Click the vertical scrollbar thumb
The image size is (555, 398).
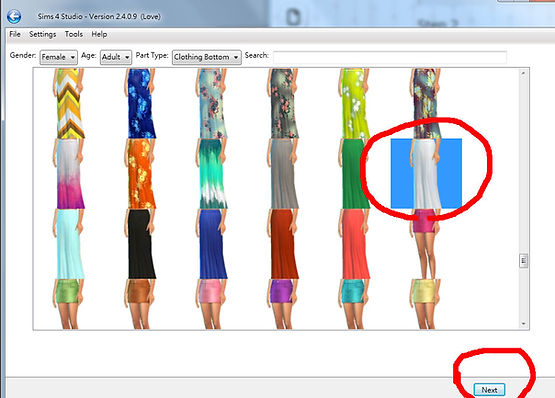pyautogui.click(x=523, y=261)
